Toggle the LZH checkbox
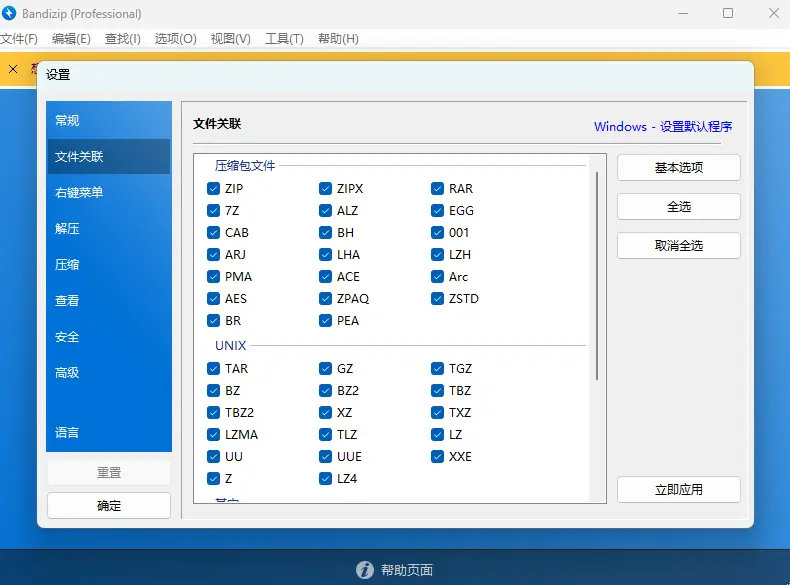The height and width of the screenshot is (585, 790). [x=437, y=254]
